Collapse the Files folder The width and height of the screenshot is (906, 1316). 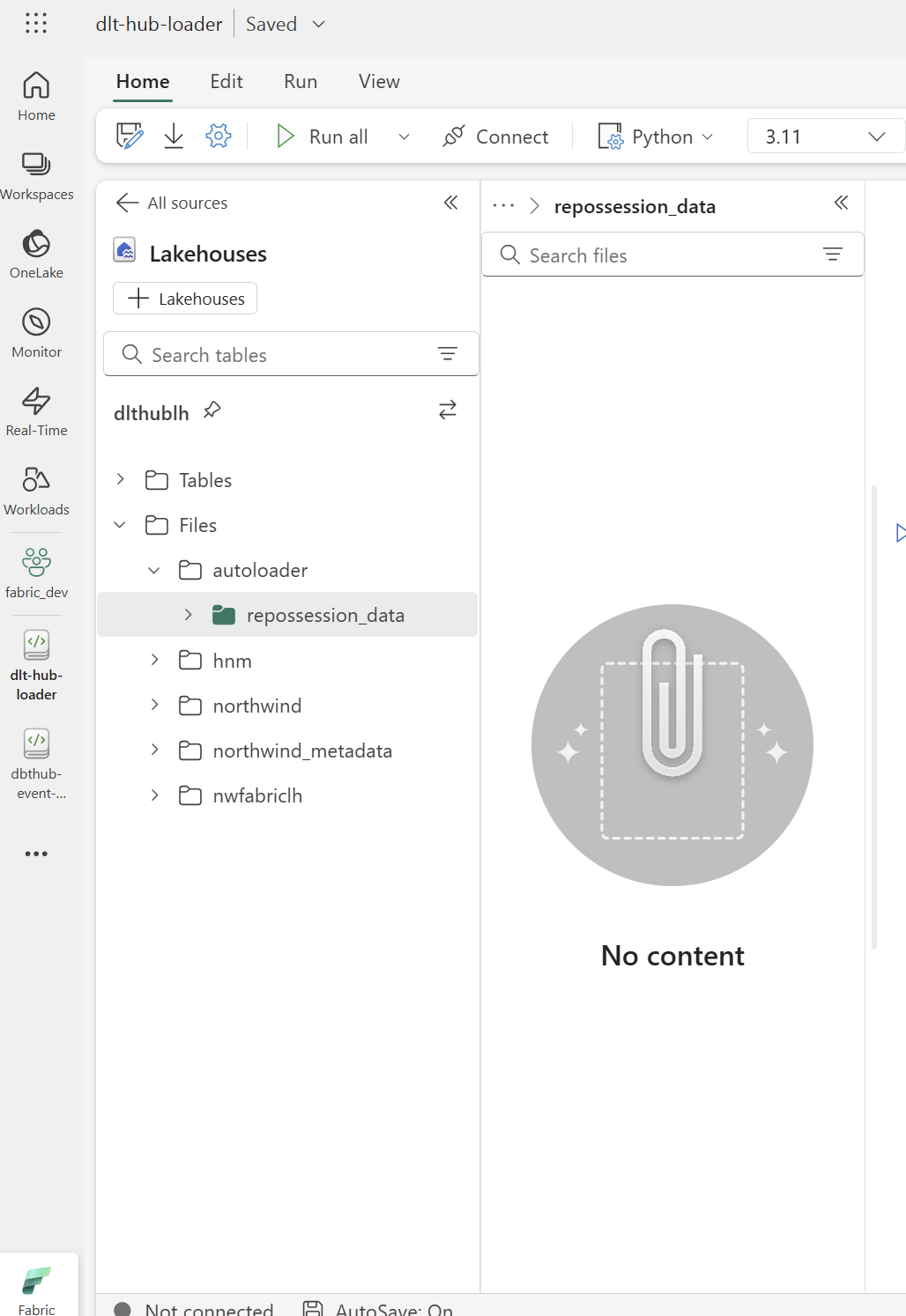[120, 524]
